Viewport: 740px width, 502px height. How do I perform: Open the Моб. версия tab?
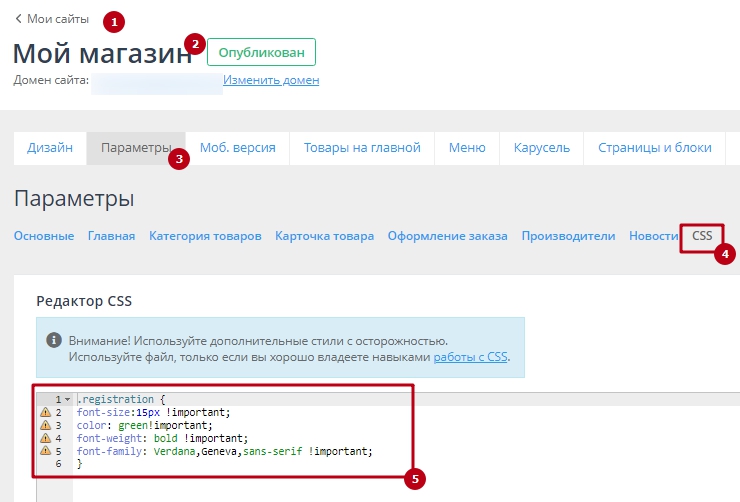coord(237,148)
